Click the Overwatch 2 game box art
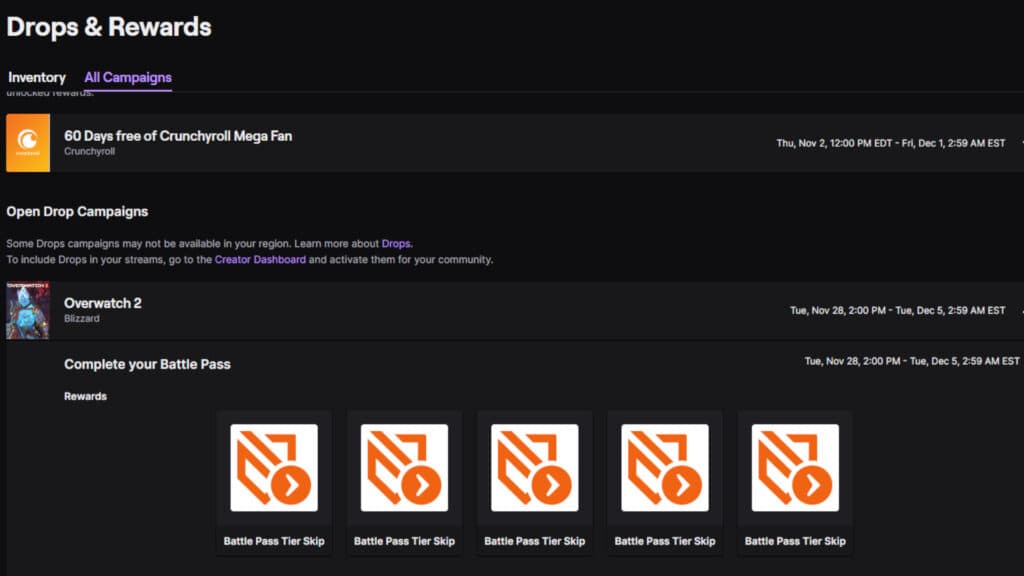Viewport: 1024px width, 576px height. click(x=25, y=310)
